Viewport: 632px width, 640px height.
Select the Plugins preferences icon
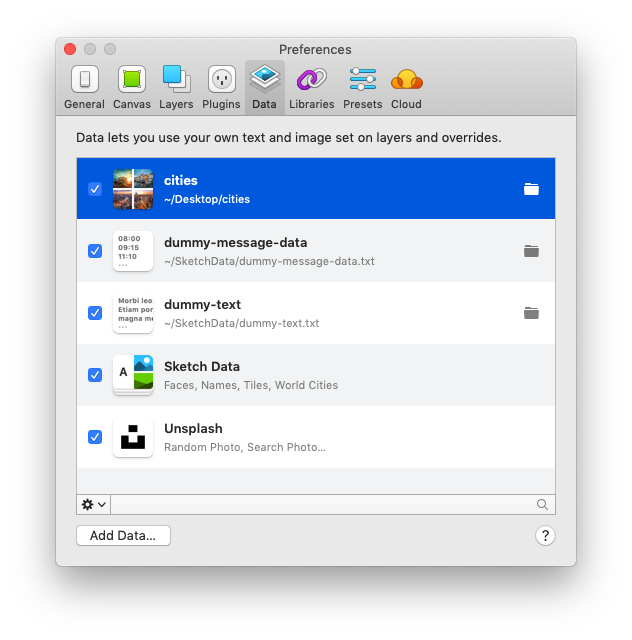[221, 87]
